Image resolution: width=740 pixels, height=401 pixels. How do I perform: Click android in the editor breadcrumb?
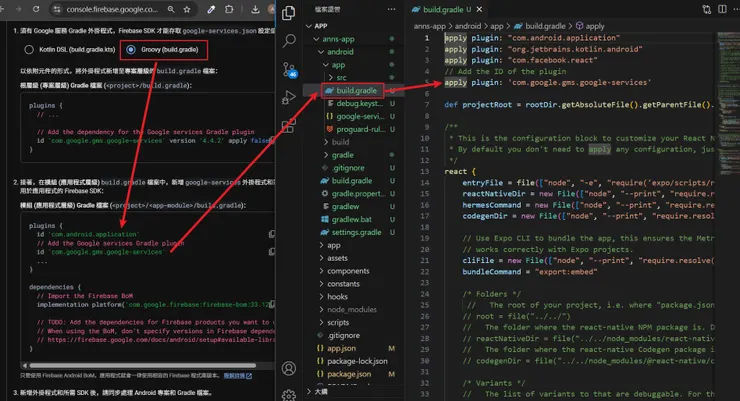tap(468, 26)
